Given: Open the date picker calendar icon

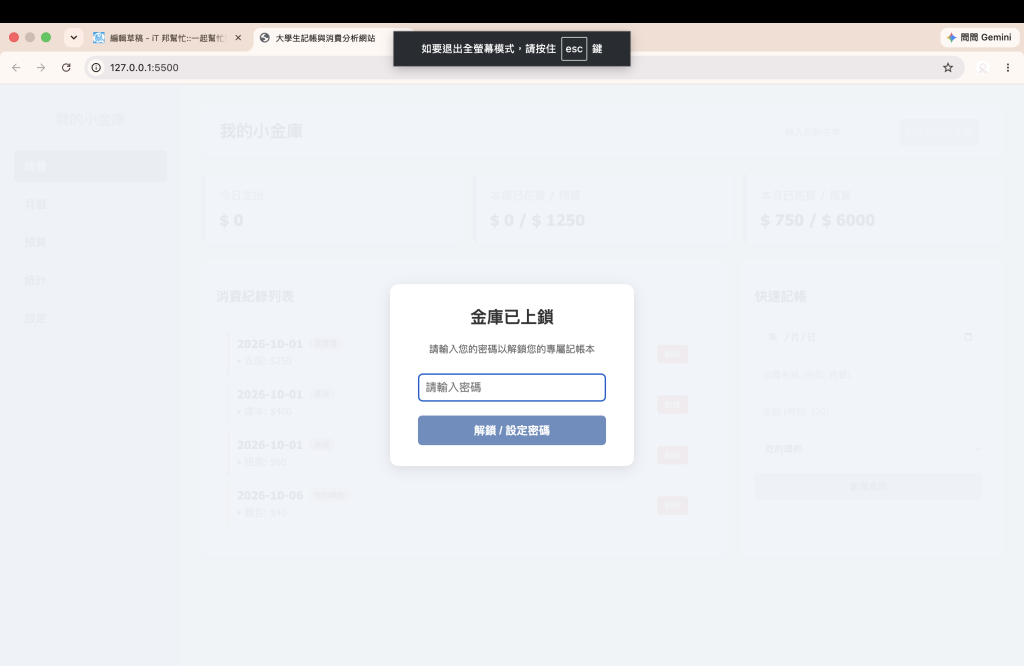Looking at the screenshot, I should [968, 337].
